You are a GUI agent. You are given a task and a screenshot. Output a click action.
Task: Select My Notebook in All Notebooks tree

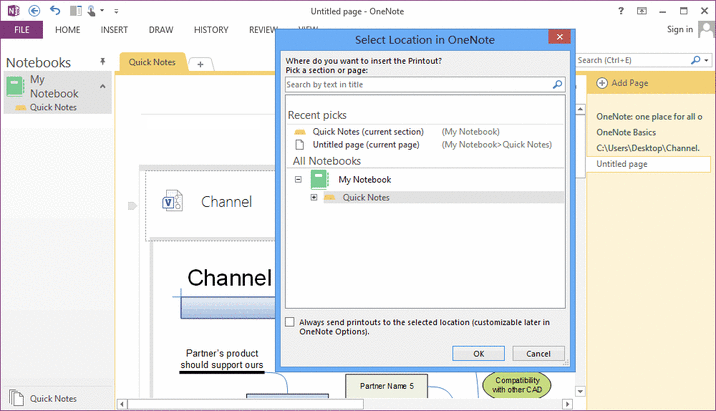(x=364, y=180)
